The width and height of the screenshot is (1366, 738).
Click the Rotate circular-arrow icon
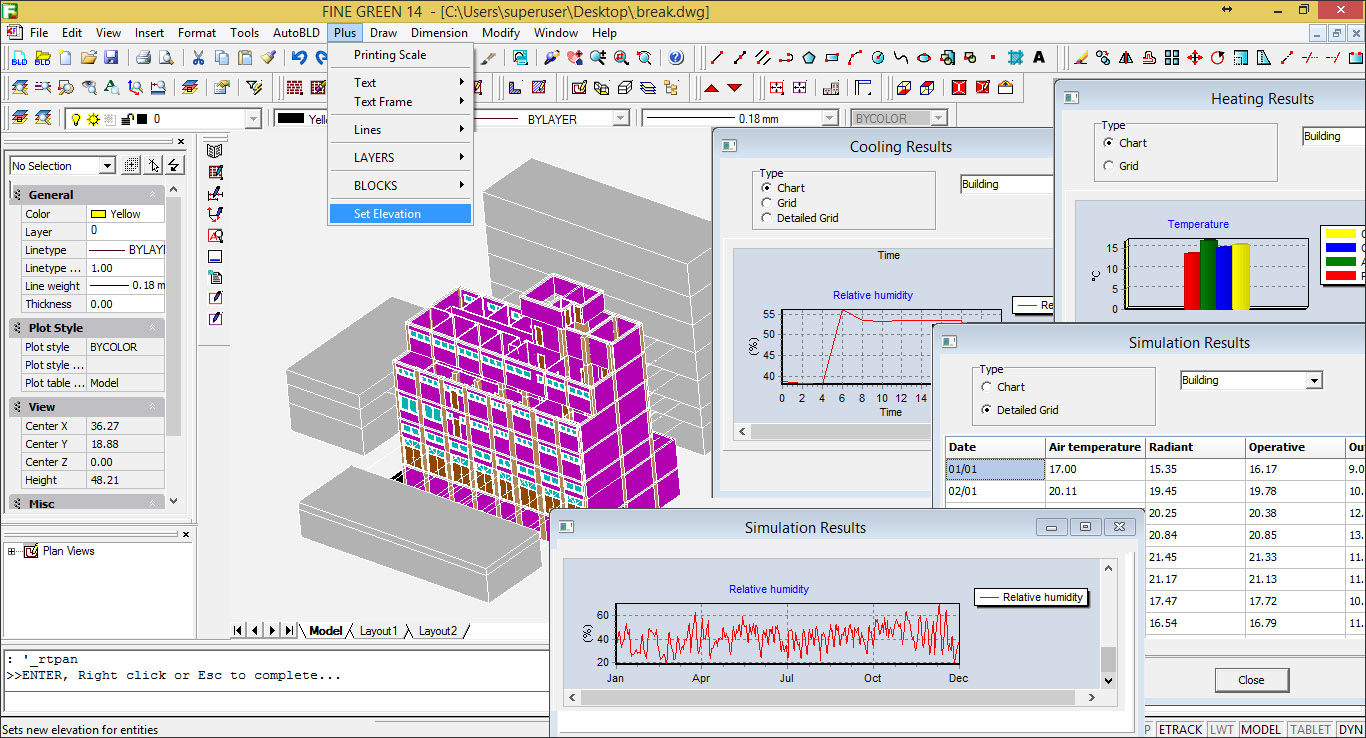pos(1218,57)
